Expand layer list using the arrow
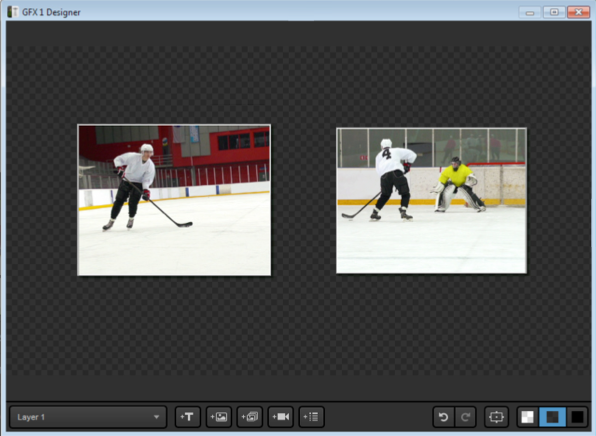 (156, 417)
